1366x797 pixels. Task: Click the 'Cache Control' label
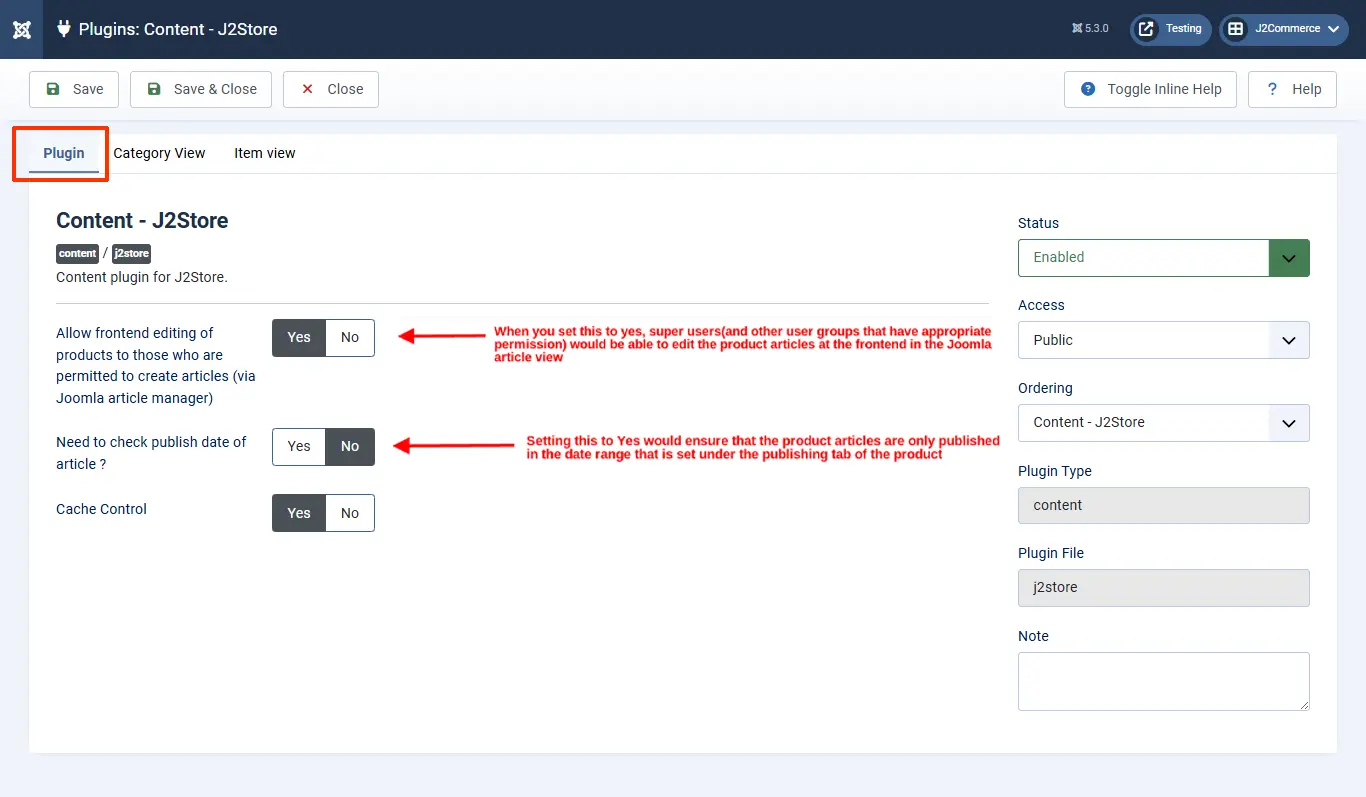point(101,509)
